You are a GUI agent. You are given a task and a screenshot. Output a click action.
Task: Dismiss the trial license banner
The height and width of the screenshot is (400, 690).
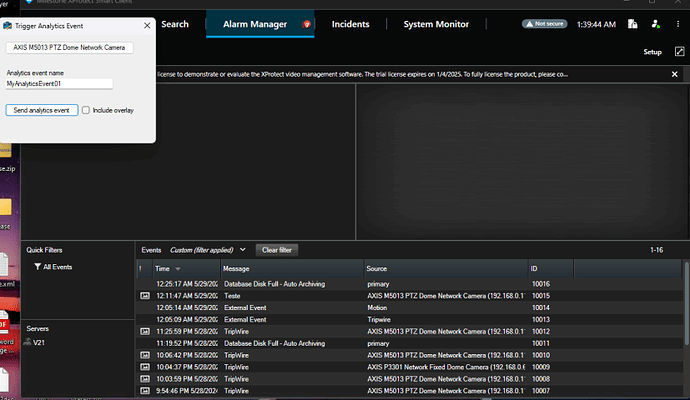(674, 74)
